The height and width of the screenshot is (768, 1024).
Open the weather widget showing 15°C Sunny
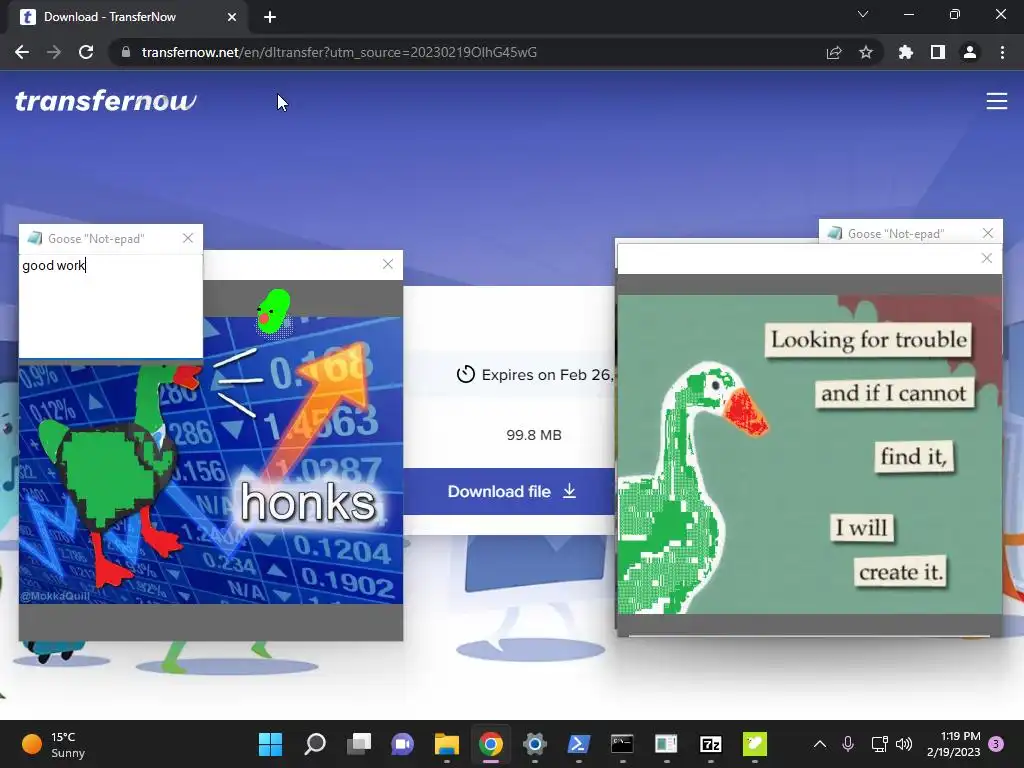coord(54,744)
